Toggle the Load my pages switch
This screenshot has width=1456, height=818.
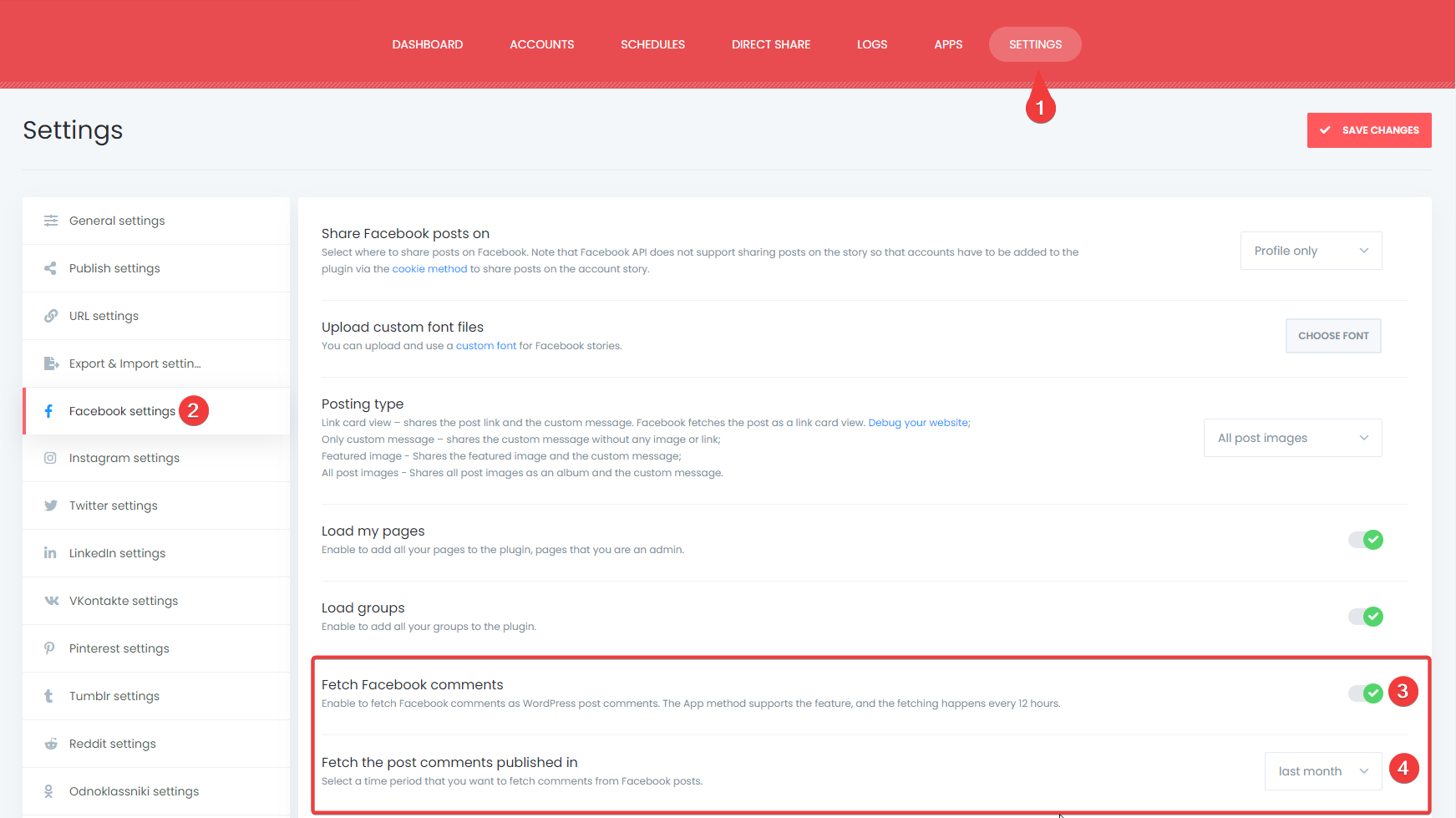1366,540
